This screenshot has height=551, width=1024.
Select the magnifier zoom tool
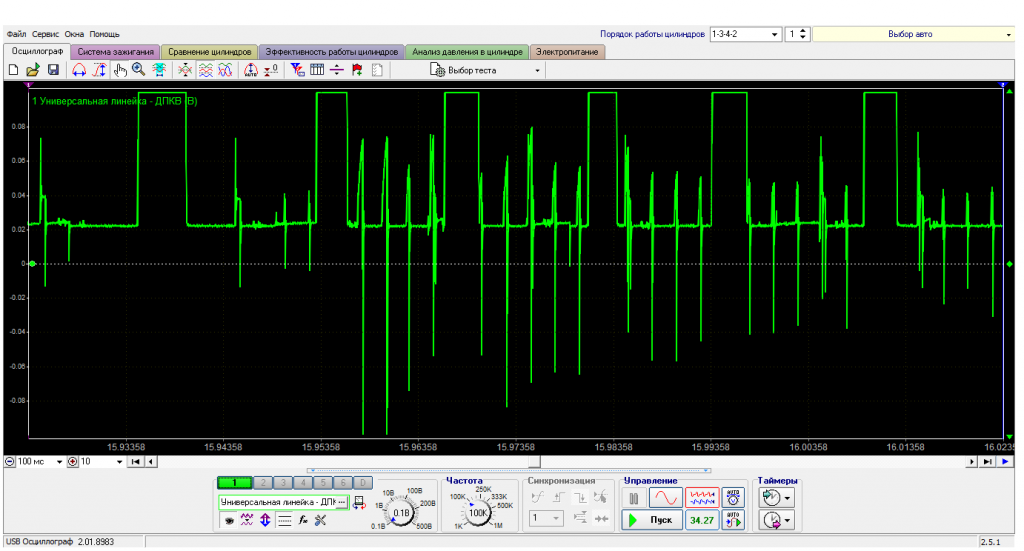click(138, 70)
